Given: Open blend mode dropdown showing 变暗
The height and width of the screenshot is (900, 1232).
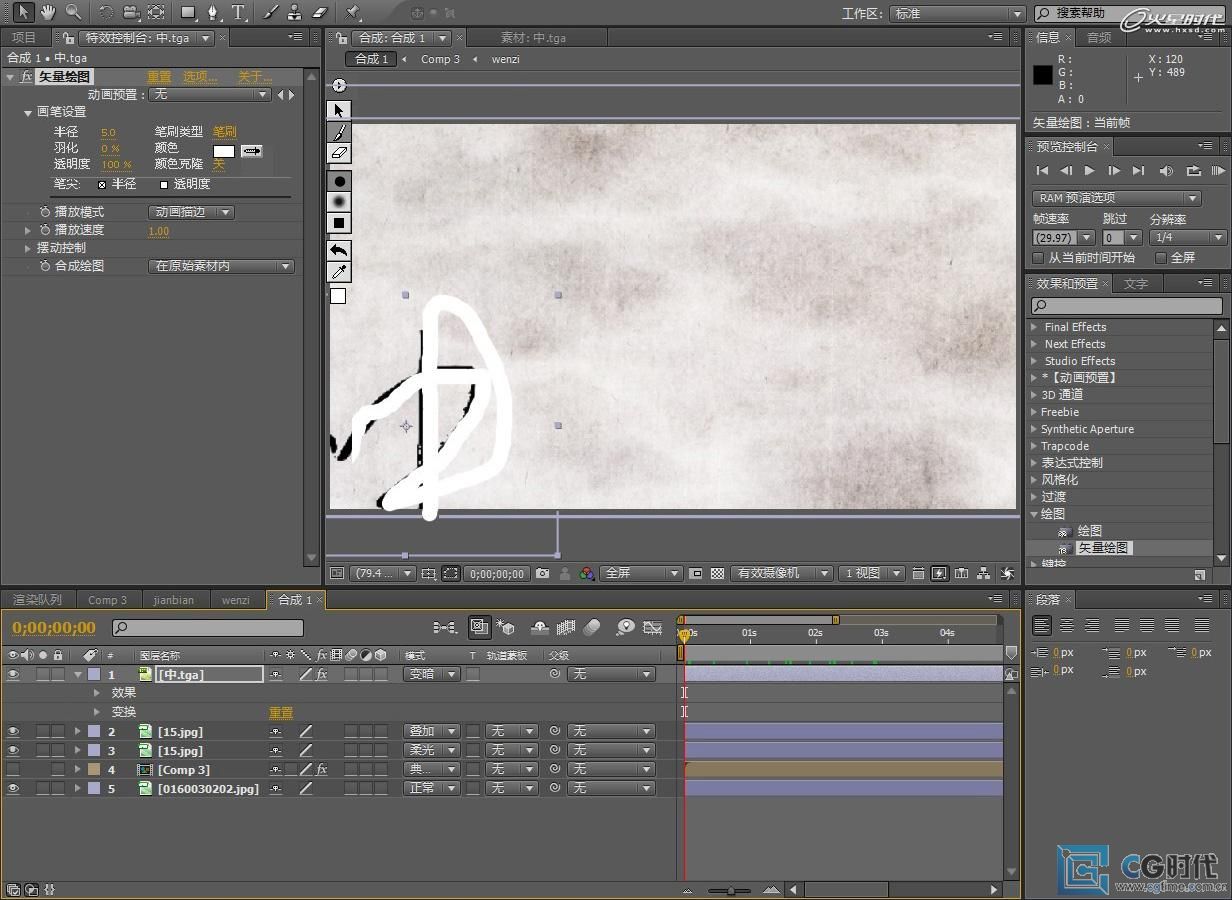Looking at the screenshot, I should coord(432,674).
